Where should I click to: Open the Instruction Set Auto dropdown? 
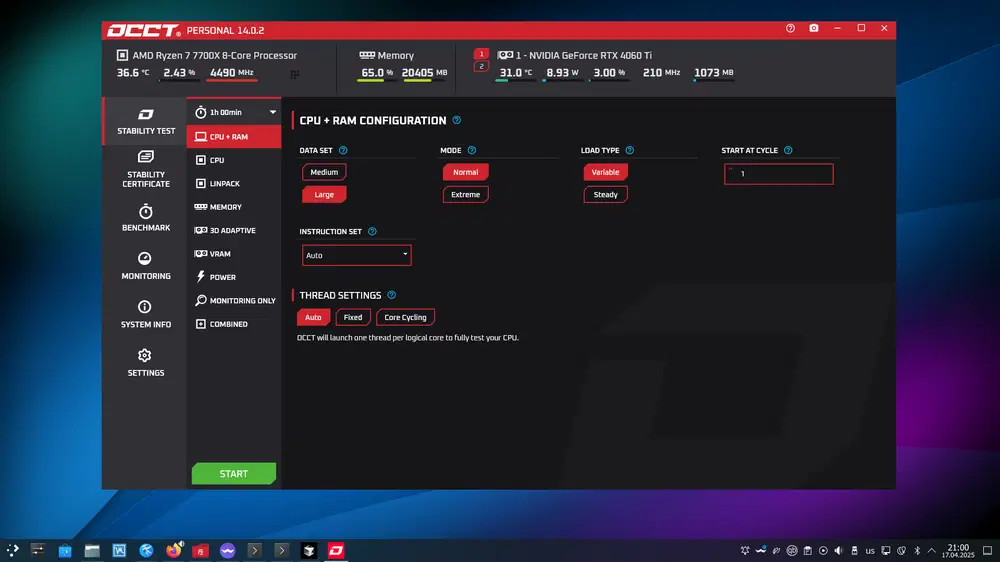tap(357, 255)
